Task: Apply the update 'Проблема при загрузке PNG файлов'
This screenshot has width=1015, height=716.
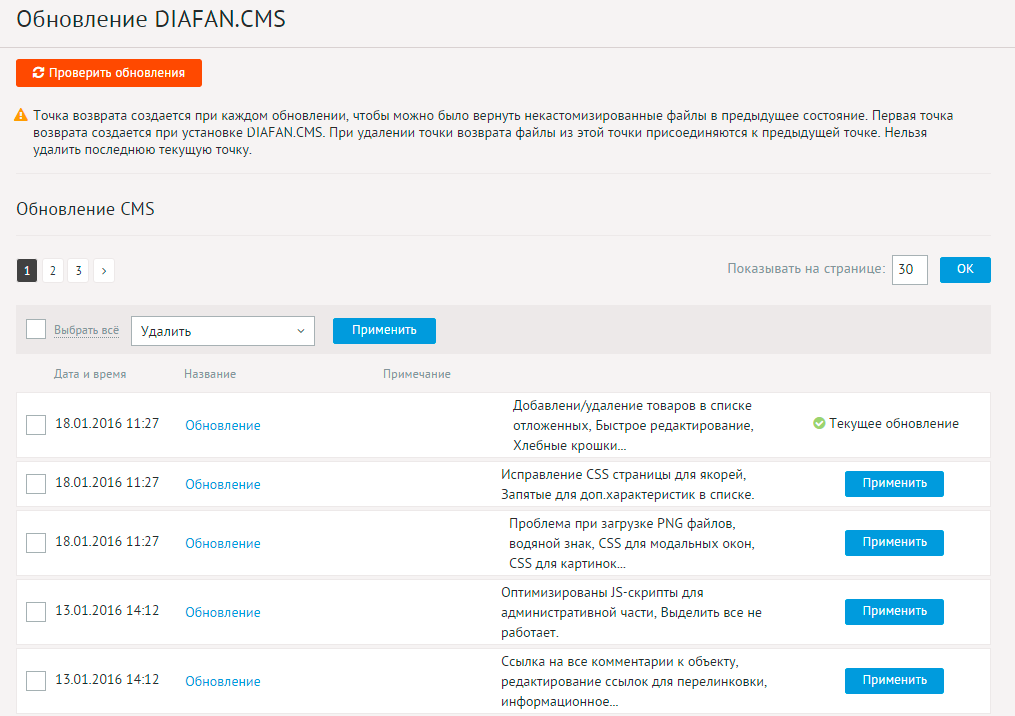Action: [894, 543]
